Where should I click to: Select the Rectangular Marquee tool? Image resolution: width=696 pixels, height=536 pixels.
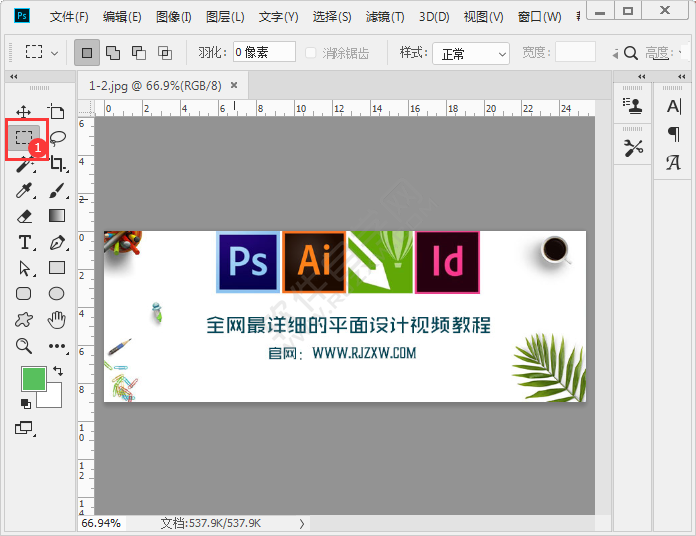point(25,136)
